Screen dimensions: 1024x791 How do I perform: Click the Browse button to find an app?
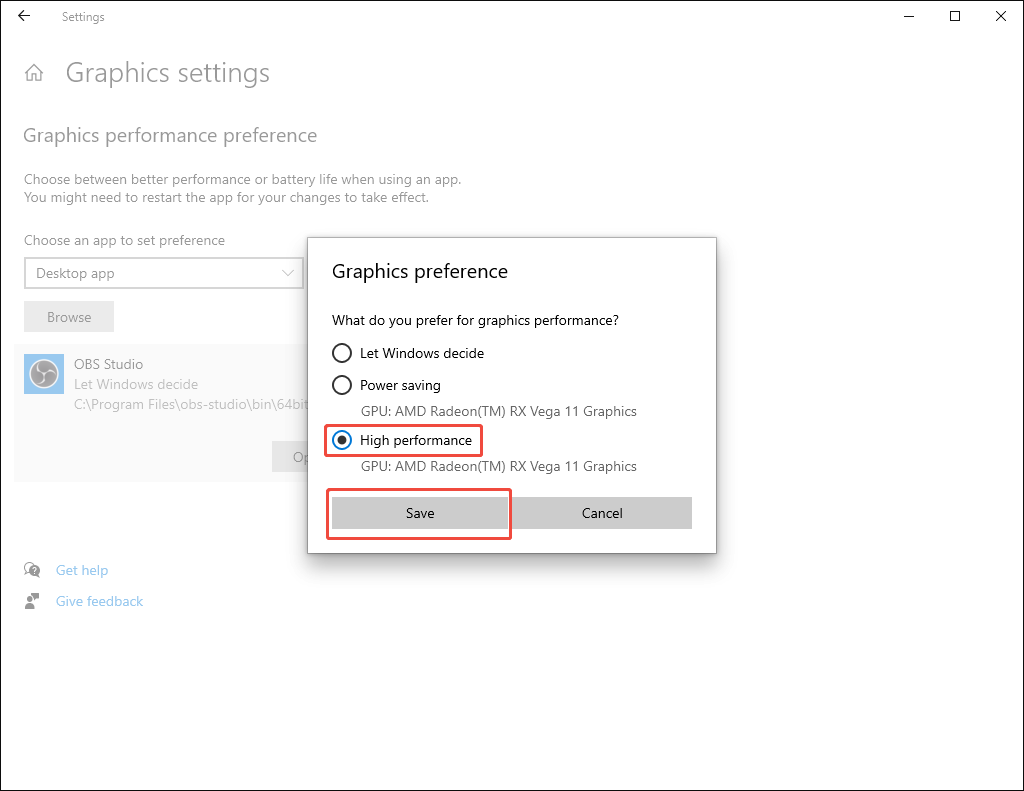[68, 316]
